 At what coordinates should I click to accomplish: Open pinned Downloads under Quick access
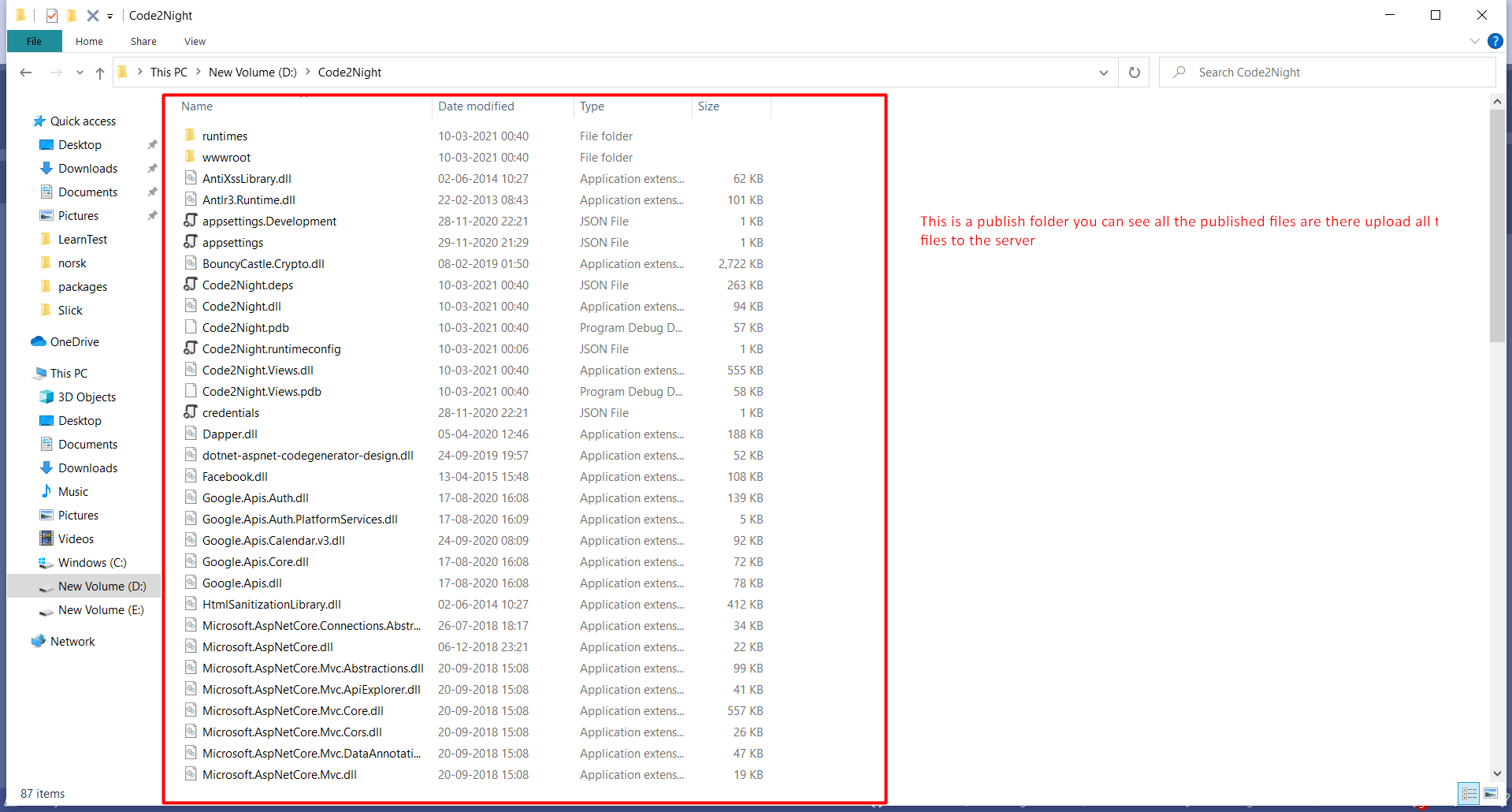[87, 169]
